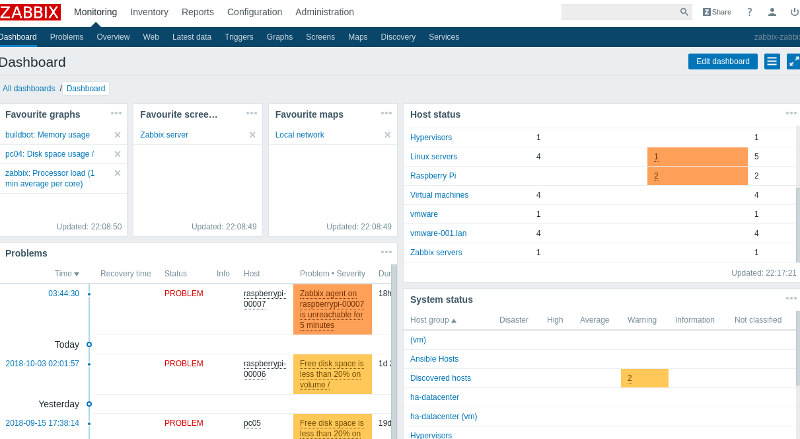Open Zabbix server favourite screen link
800x439 pixels.
point(164,135)
